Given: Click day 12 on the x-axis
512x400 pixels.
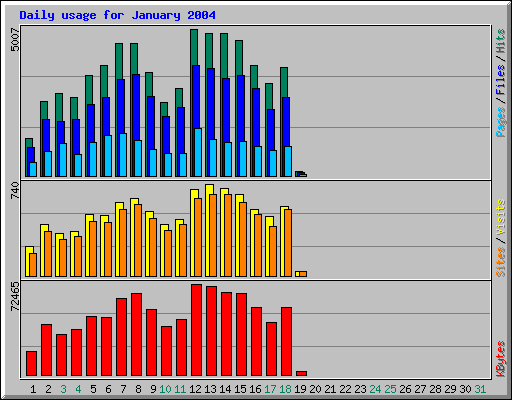Looking at the screenshot, I should pos(195,389).
